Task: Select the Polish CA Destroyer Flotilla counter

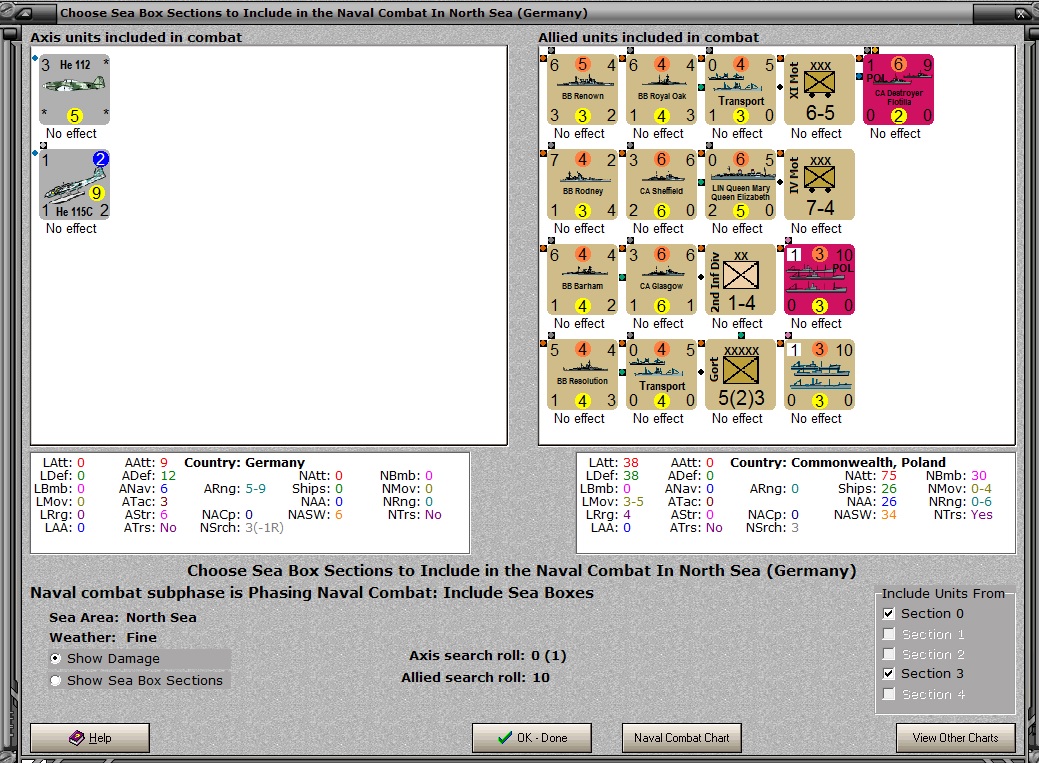Action: pyautogui.click(x=899, y=89)
